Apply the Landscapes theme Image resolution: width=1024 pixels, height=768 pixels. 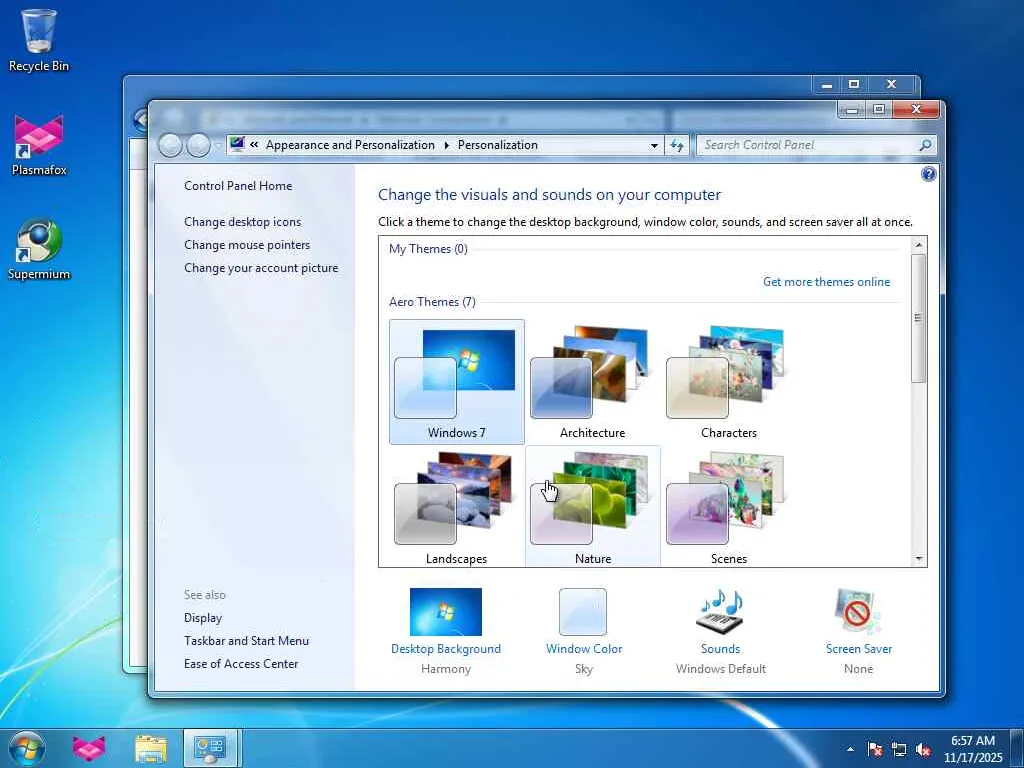tap(456, 507)
